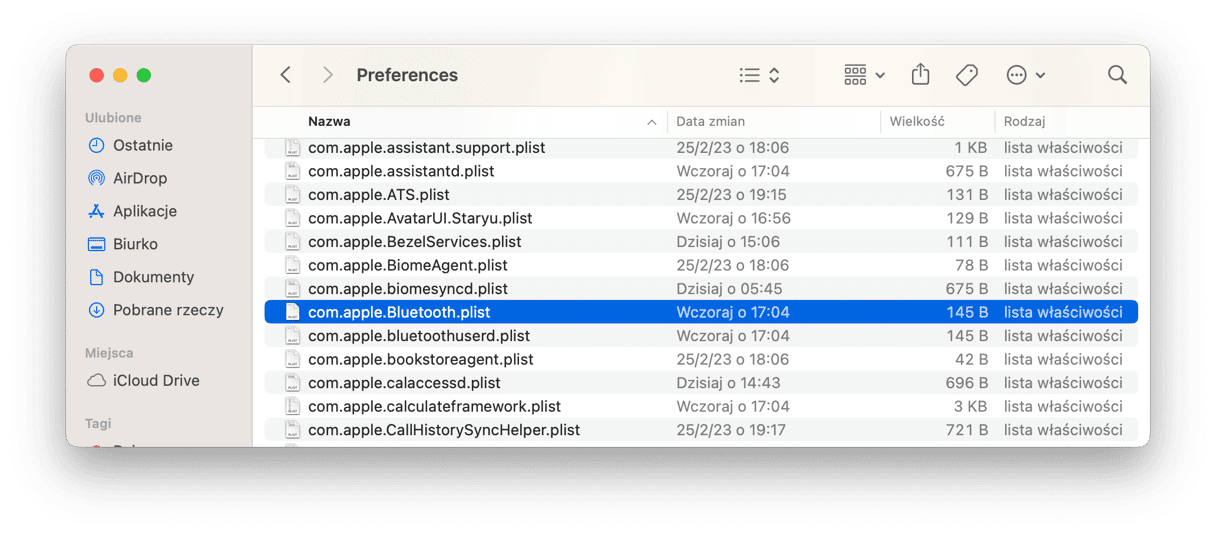The image size is (1216, 534).
Task: Click the Share toolbar icon
Action: (x=921, y=75)
